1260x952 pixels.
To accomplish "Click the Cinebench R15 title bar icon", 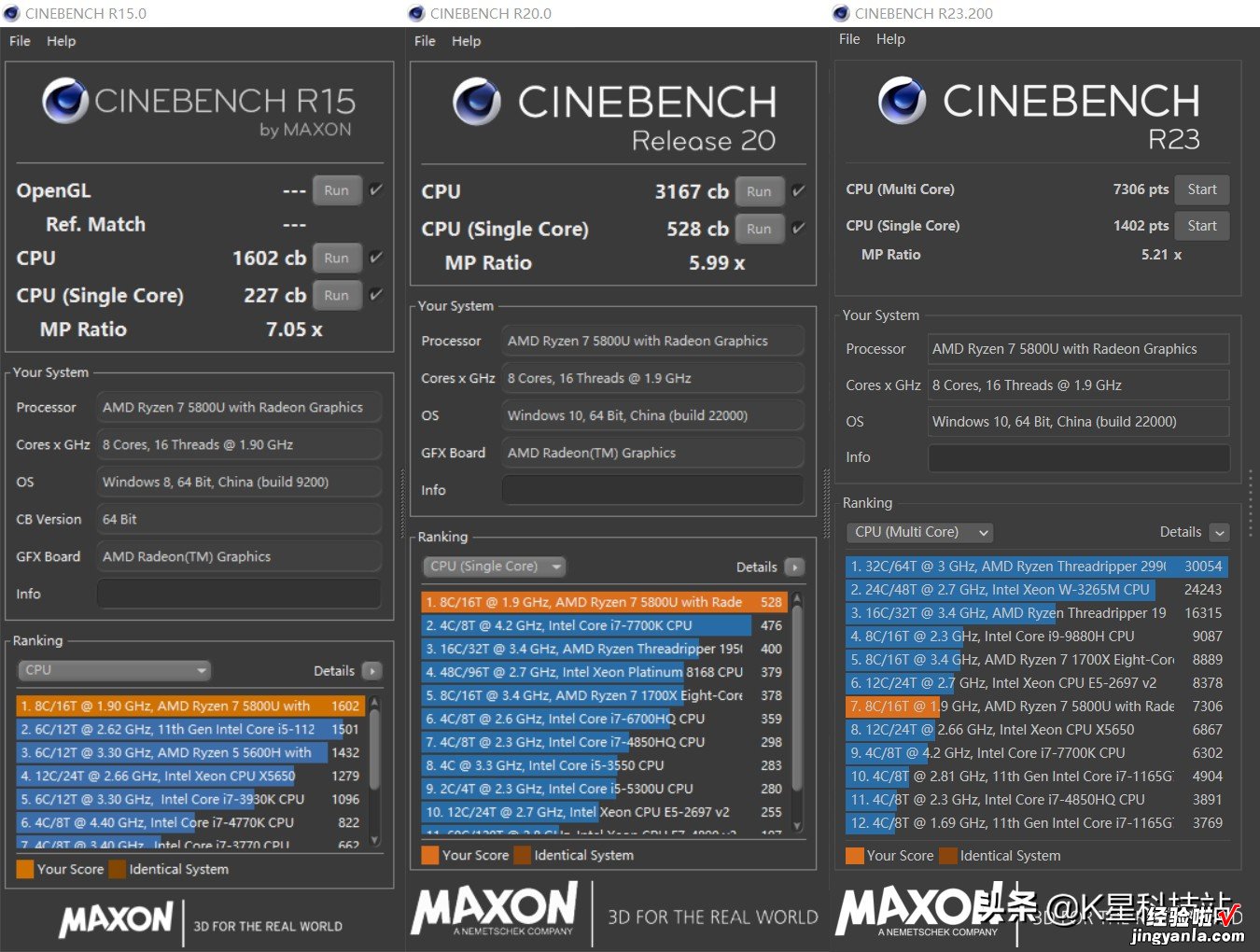I will 11,13.
